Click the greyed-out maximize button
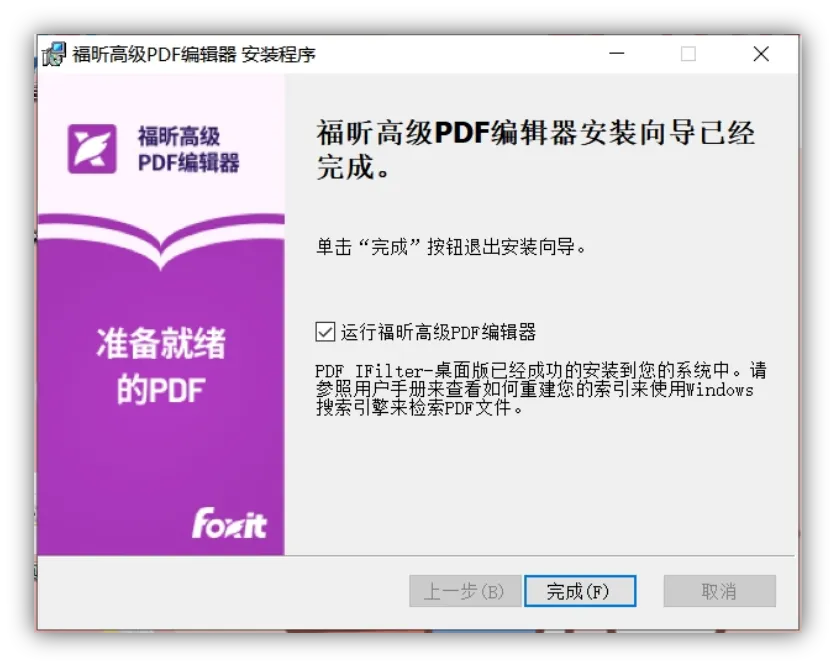The image size is (836, 666). (688, 54)
